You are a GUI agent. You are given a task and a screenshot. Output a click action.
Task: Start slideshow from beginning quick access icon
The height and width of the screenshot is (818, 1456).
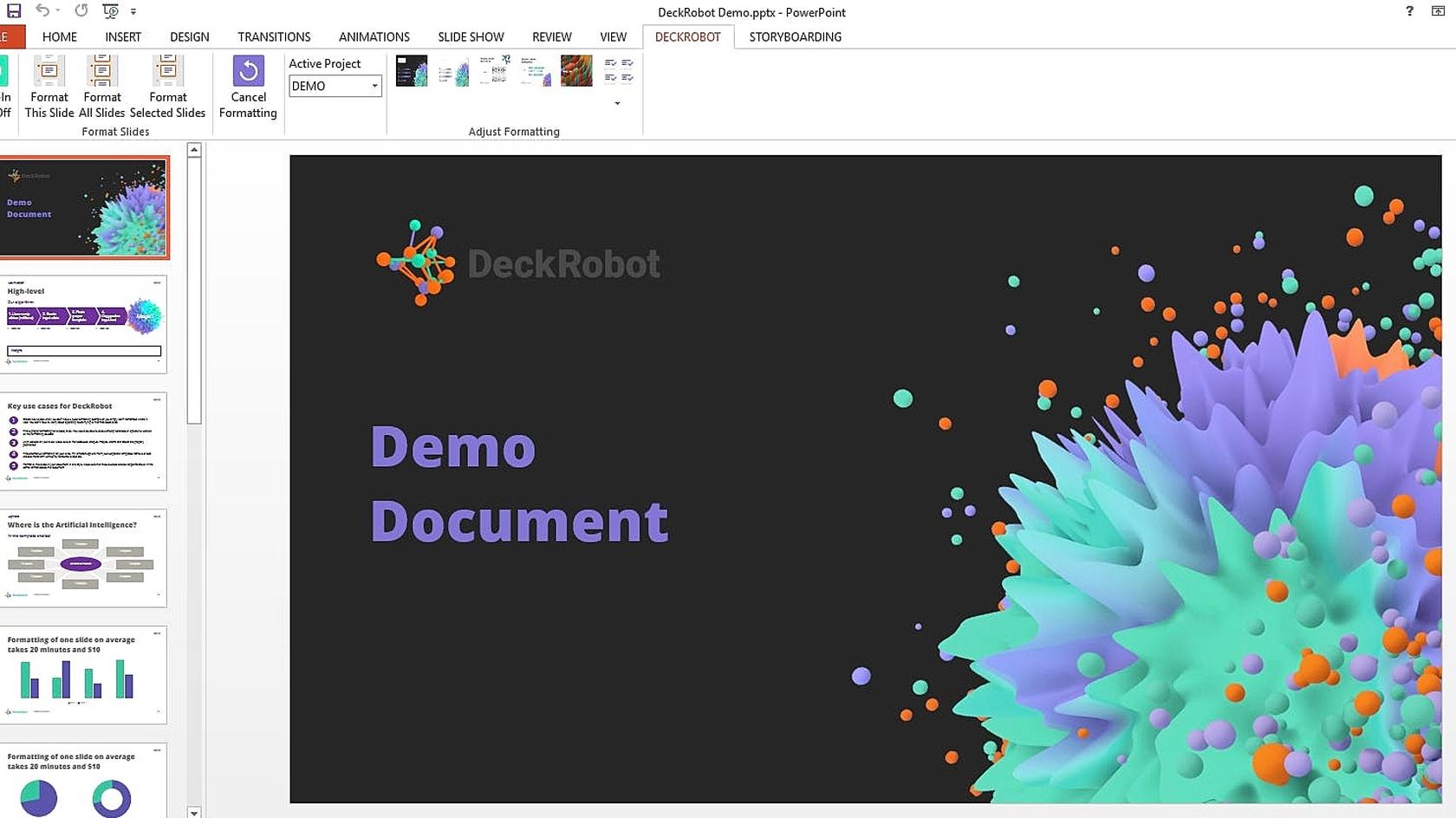(110, 11)
